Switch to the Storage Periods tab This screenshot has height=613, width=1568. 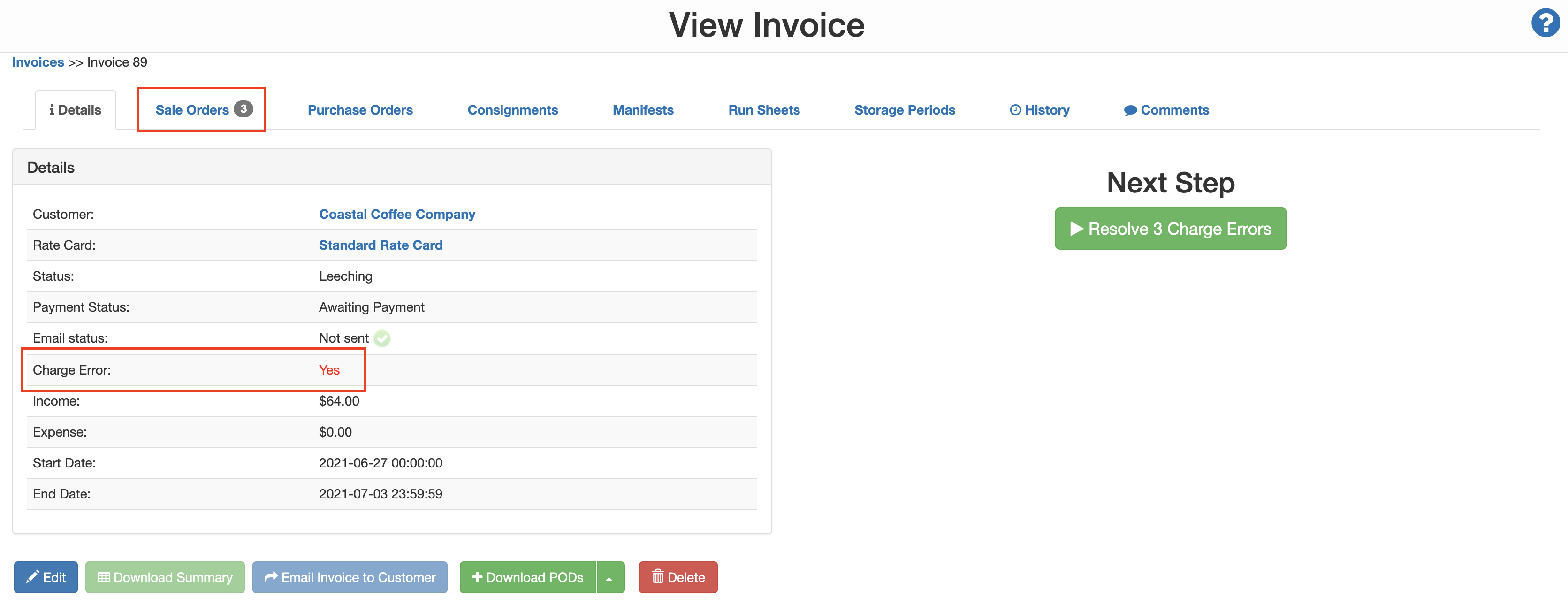tap(905, 109)
